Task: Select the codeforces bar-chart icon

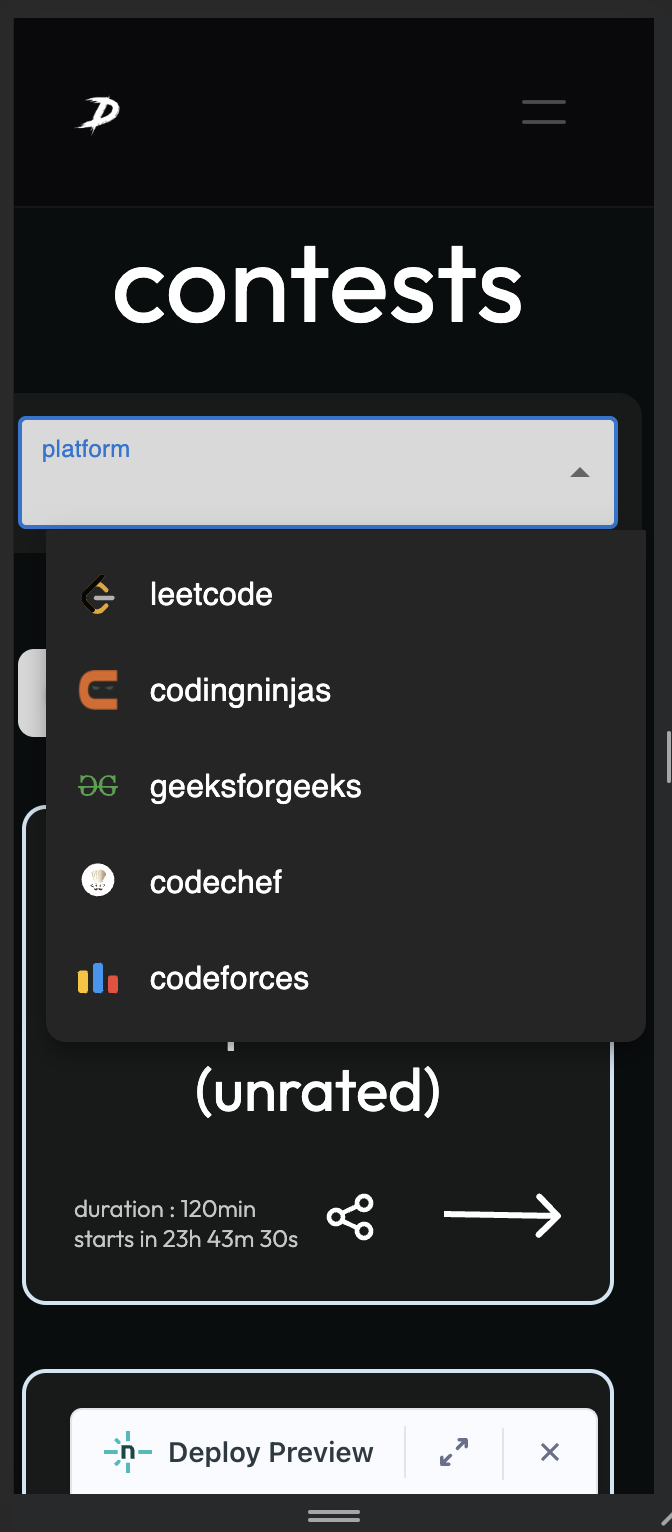Action: (x=97, y=977)
